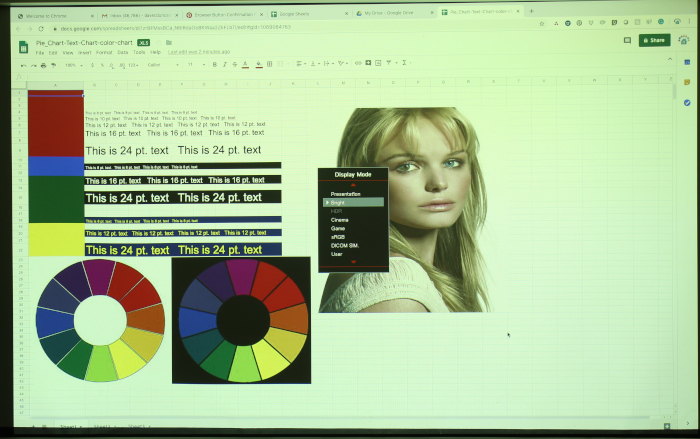Open the View menu

coord(68,53)
